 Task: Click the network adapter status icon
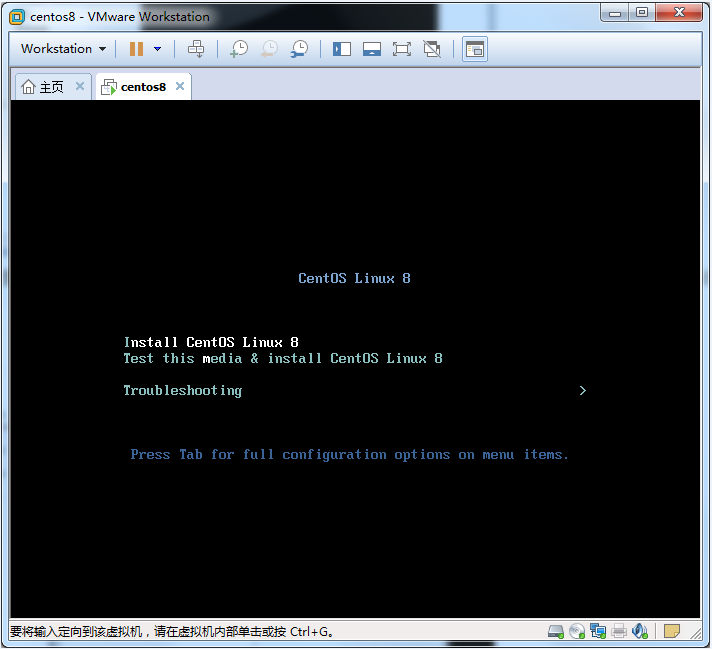(x=598, y=631)
